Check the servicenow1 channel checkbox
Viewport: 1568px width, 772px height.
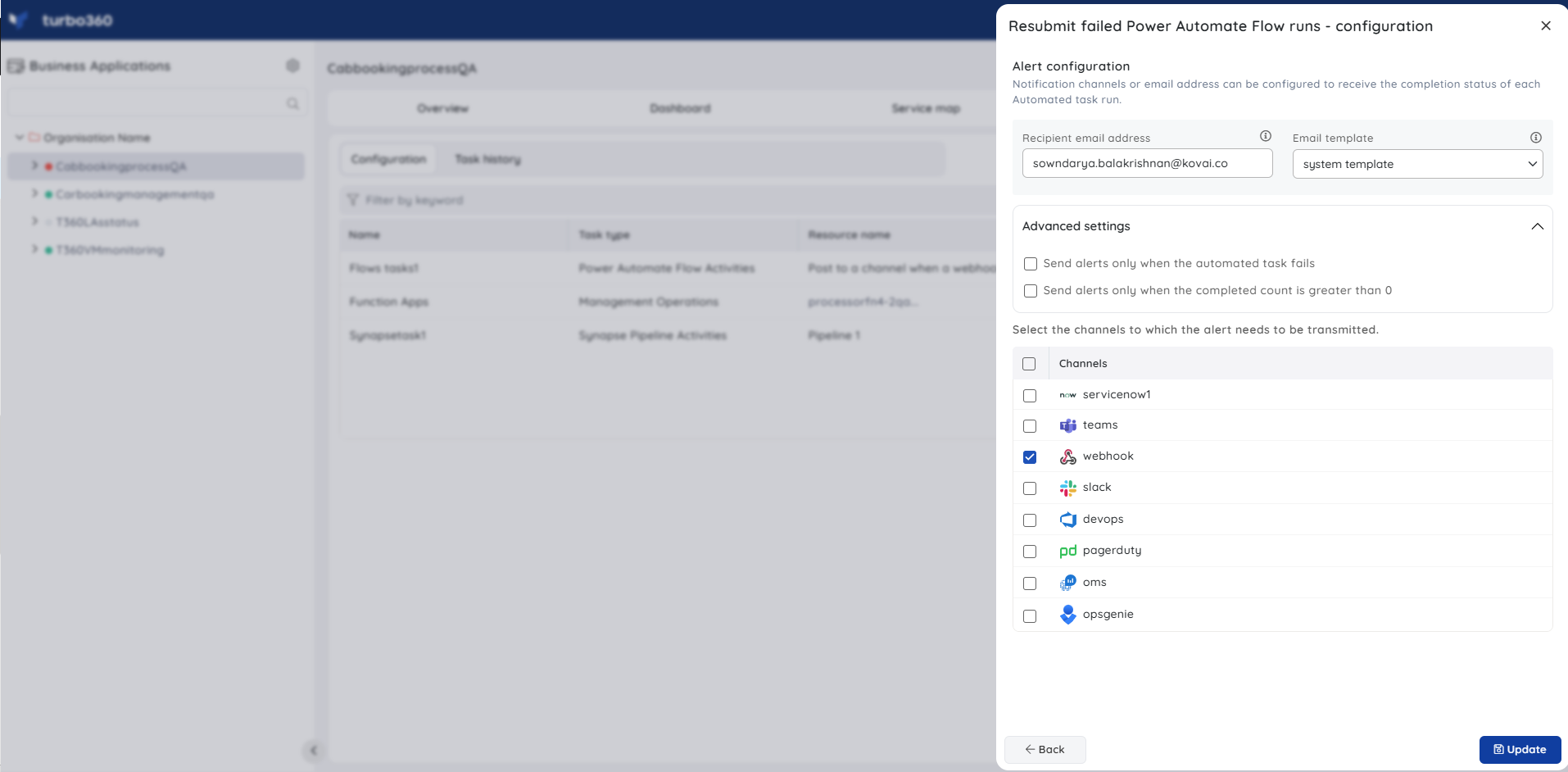(1030, 396)
